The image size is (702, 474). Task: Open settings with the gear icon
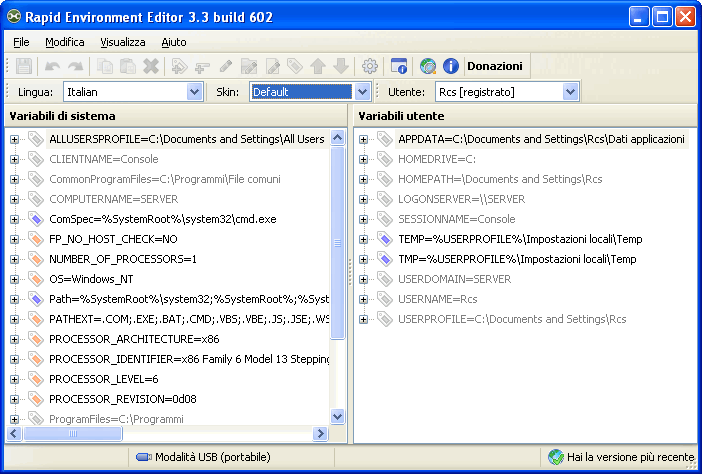point(369,66)
